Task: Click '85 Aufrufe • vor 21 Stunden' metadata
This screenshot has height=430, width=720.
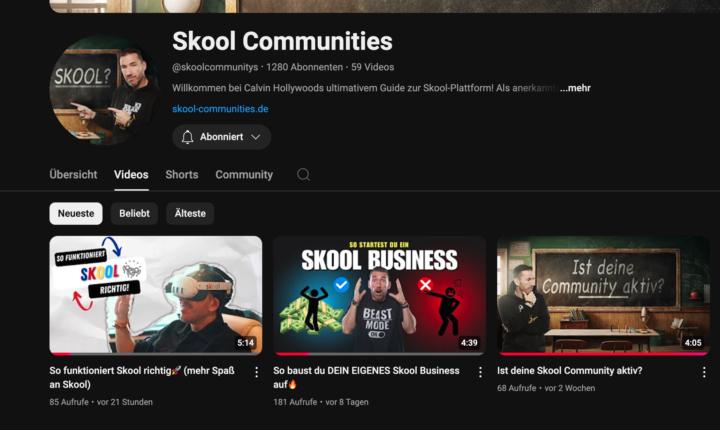Action: coord(101,402)
